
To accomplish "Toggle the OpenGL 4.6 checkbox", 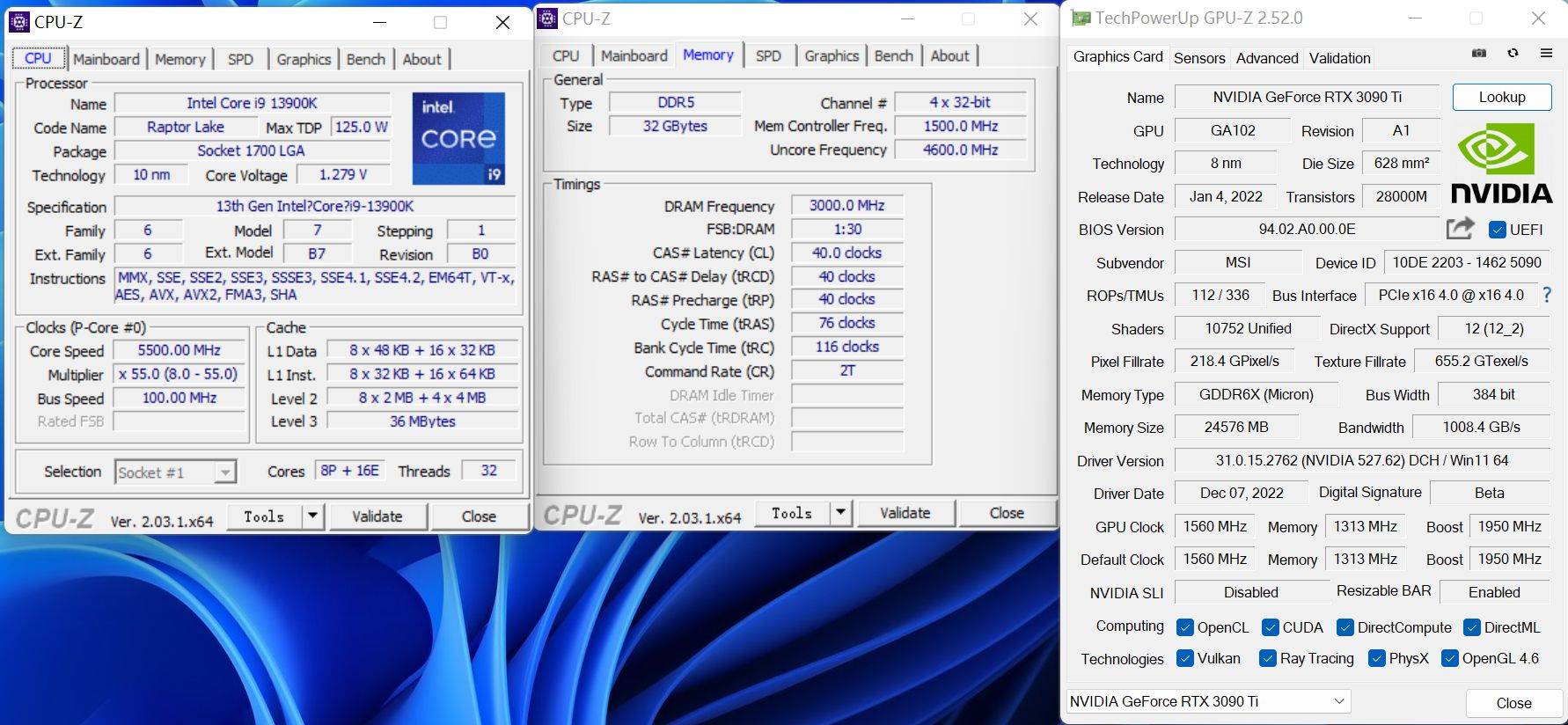I will pos(1449,658).
